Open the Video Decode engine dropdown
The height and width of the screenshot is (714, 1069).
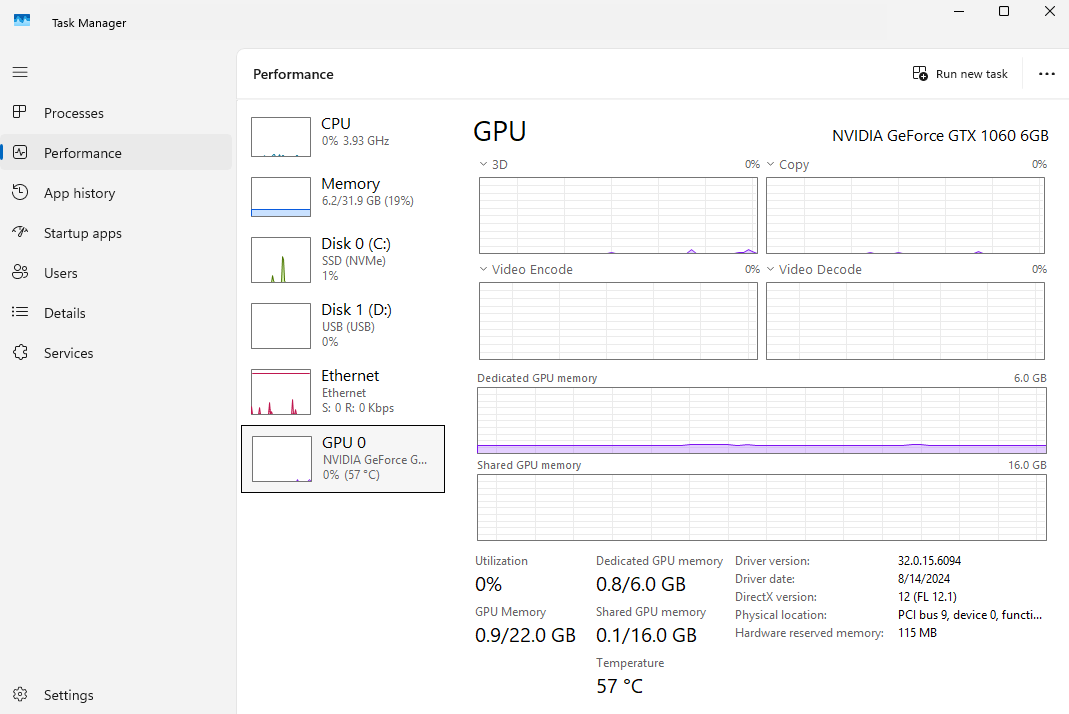click(770, 269)
